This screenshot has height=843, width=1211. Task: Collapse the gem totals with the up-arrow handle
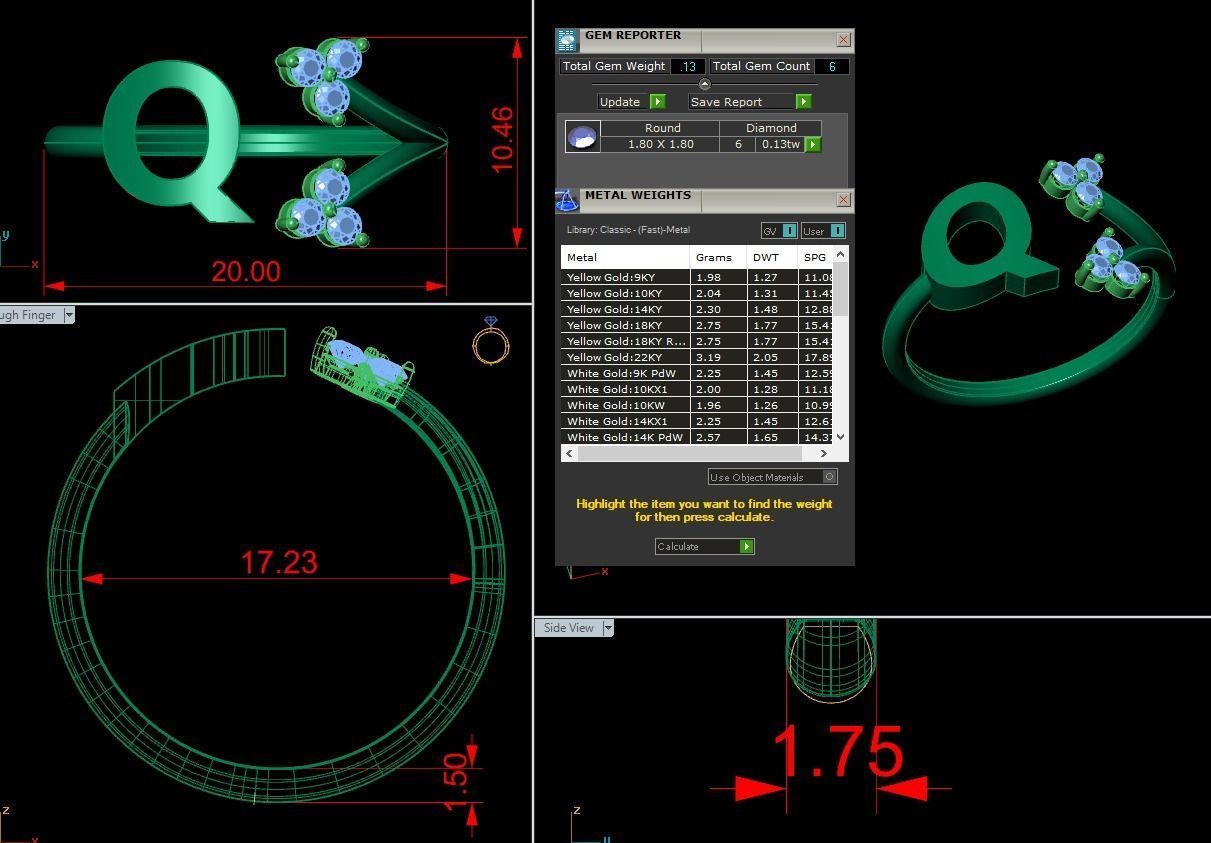704,84
